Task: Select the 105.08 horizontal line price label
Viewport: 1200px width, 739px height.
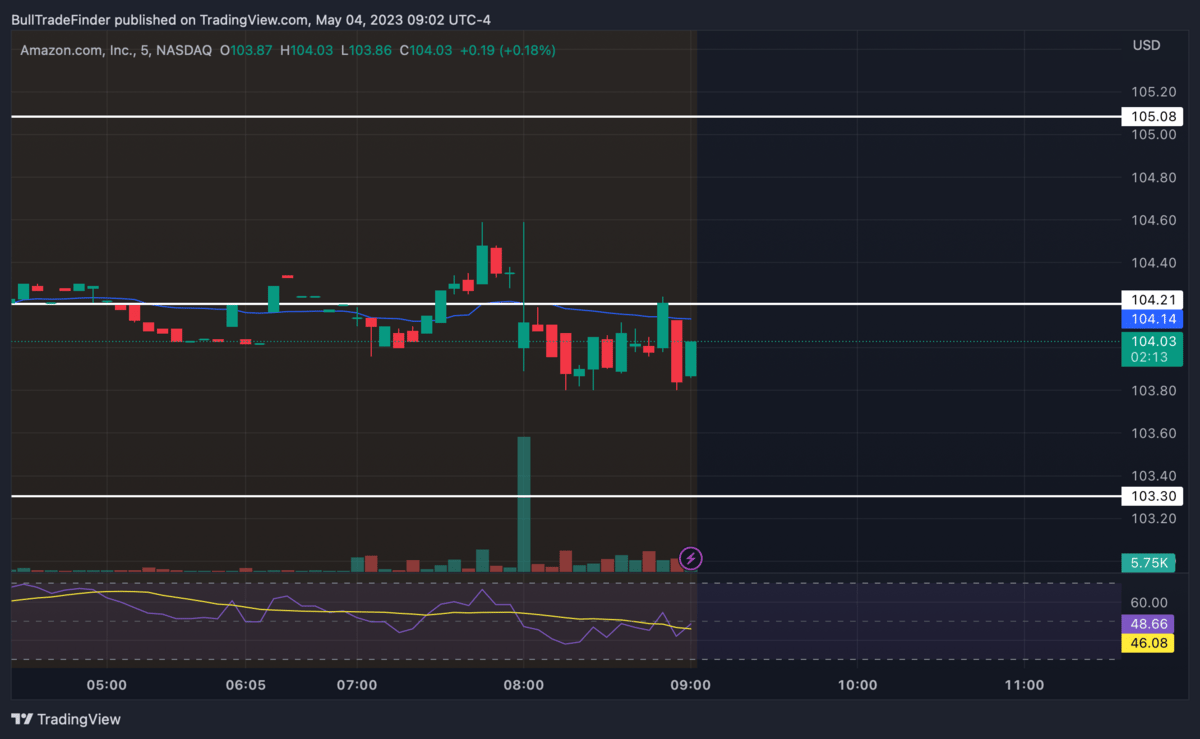Action: [x=1152, y=117]
